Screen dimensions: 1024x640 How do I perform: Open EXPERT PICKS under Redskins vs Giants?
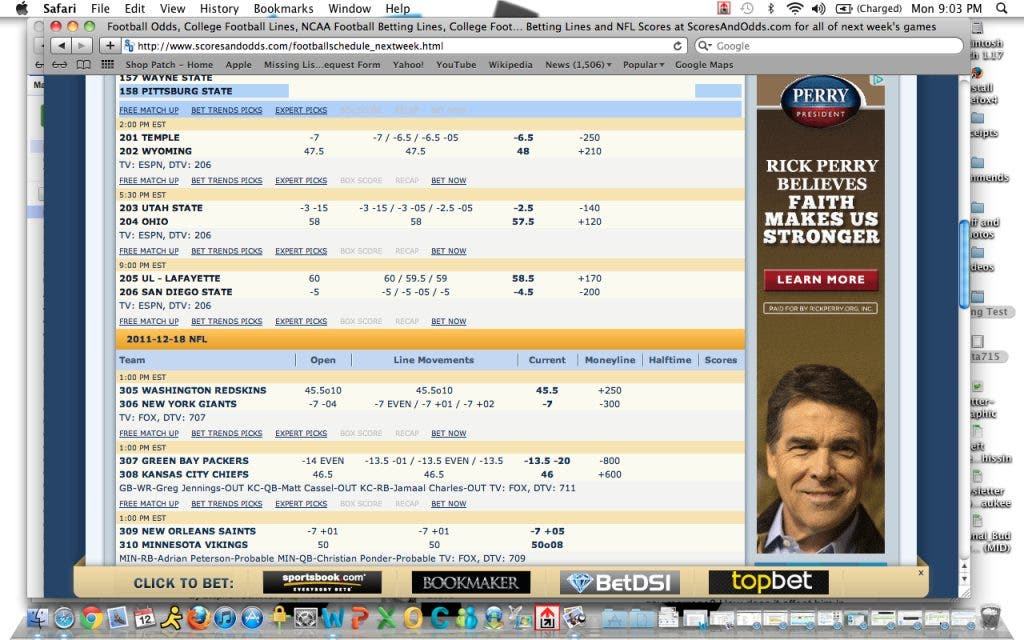tap(301, 433)
